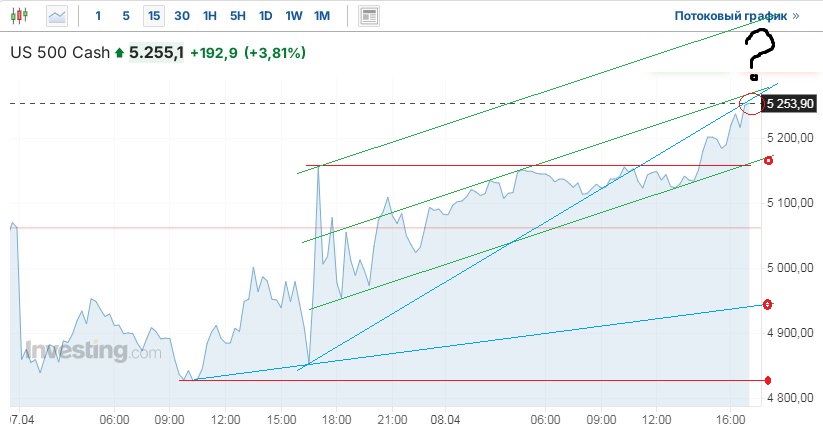Click the top red line marker near 5 150
Viewport: 823px width, 433px height.
(768, 160)
